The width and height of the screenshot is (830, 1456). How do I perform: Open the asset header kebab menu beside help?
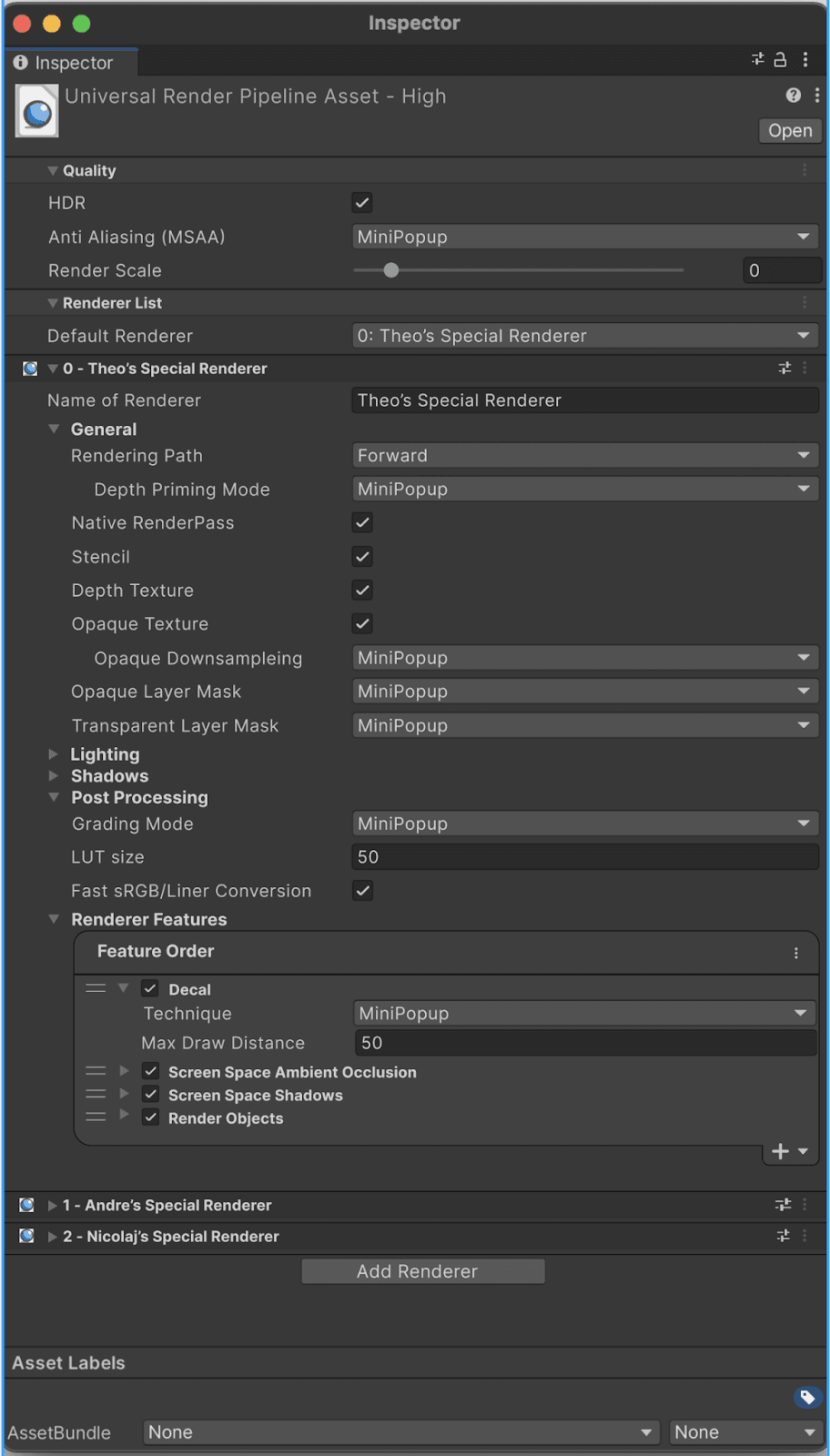point(817,96)
